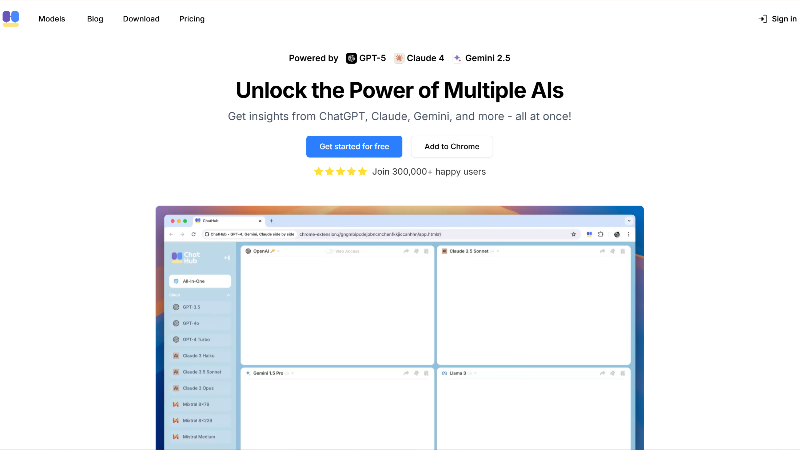The height and width of the screenshot is (450, 800).
Task: Select Mistral Medium in the sidebar
Action: 200,437
